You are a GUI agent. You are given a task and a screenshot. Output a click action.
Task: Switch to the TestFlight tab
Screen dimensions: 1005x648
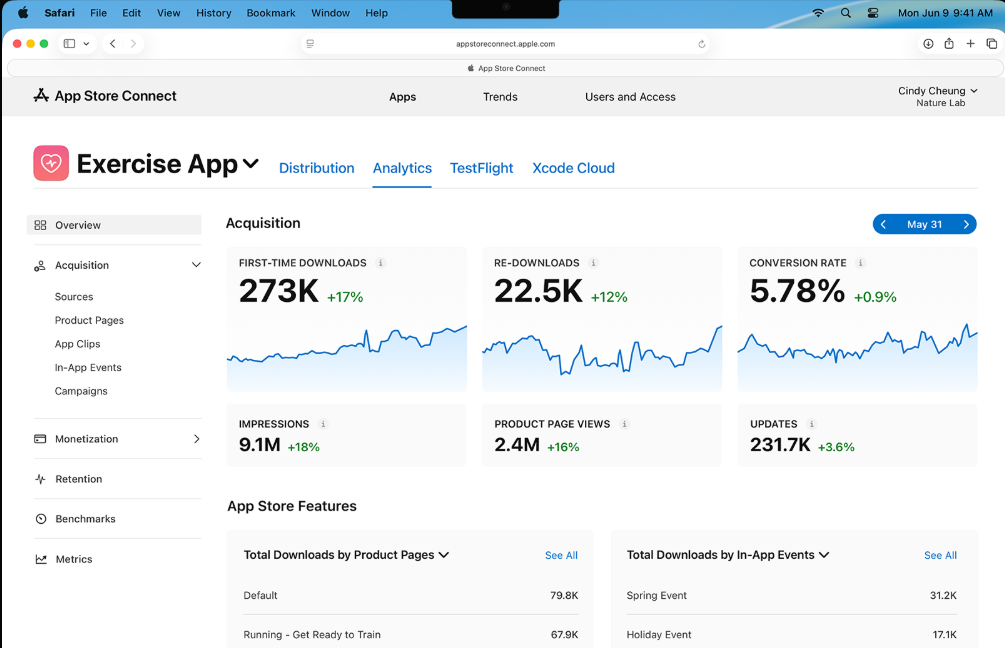click(481, 168)
